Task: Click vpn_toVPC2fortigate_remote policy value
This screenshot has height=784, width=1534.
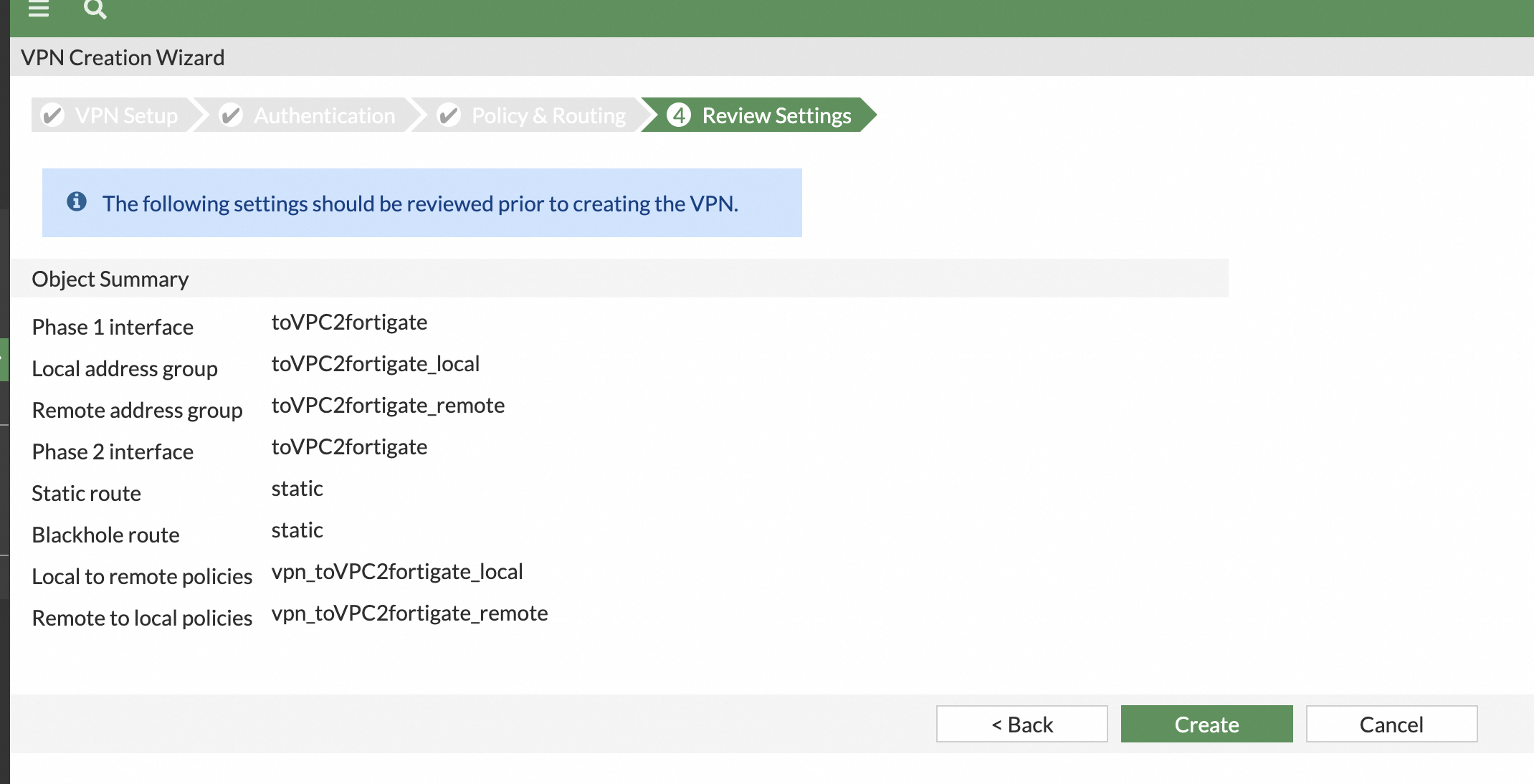Action: [x=409, y=613]
